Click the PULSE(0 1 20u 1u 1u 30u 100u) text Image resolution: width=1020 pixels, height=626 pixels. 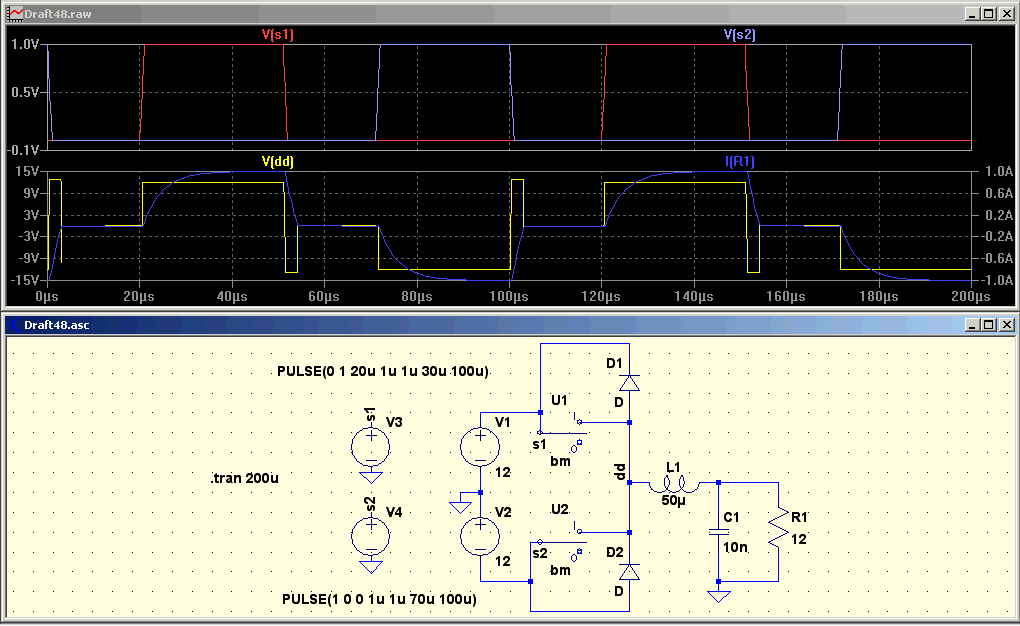[382, 372]
